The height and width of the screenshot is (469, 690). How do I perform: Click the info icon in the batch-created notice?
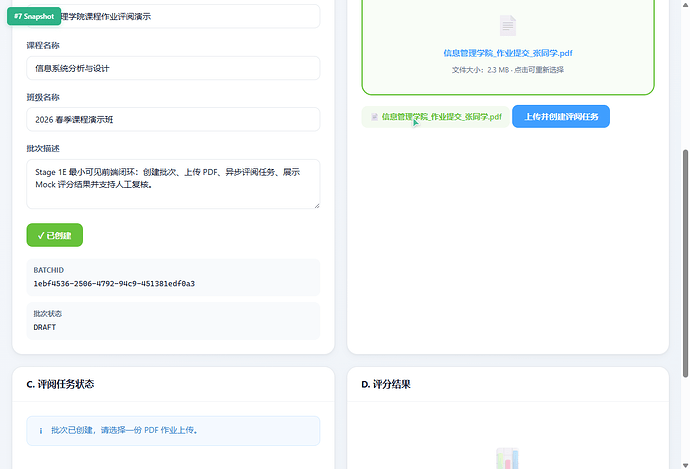click(x=41, y=431)
